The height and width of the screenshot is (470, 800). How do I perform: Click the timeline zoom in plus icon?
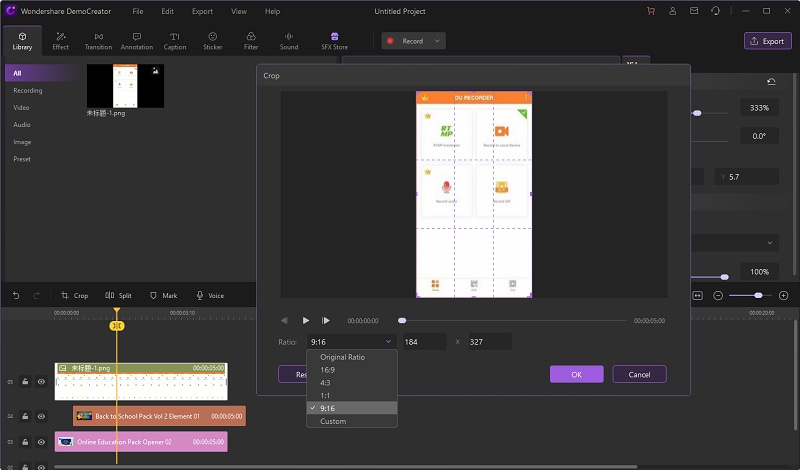tap(784, 295)
